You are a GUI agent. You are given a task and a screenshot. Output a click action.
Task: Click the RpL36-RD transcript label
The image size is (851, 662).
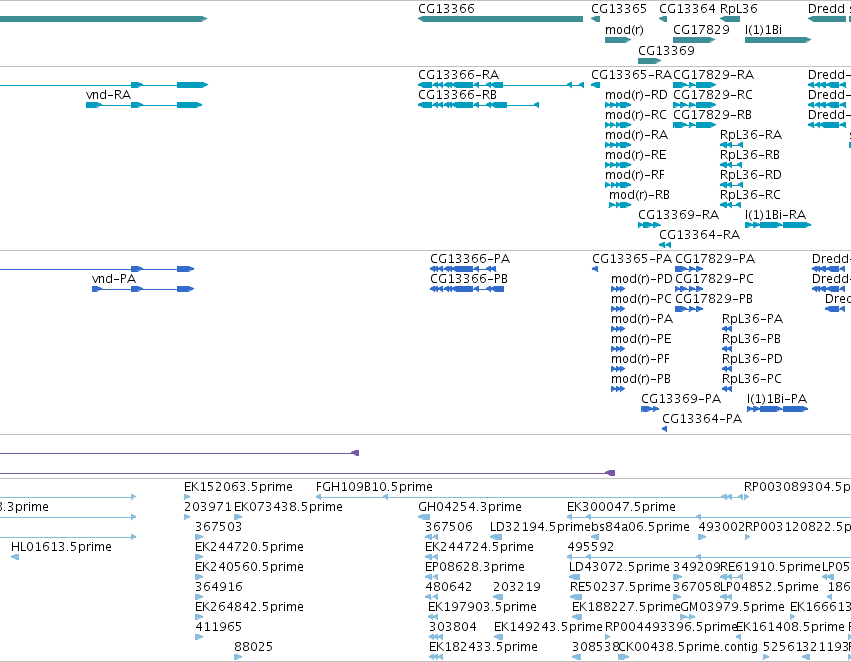coord(751,175)
